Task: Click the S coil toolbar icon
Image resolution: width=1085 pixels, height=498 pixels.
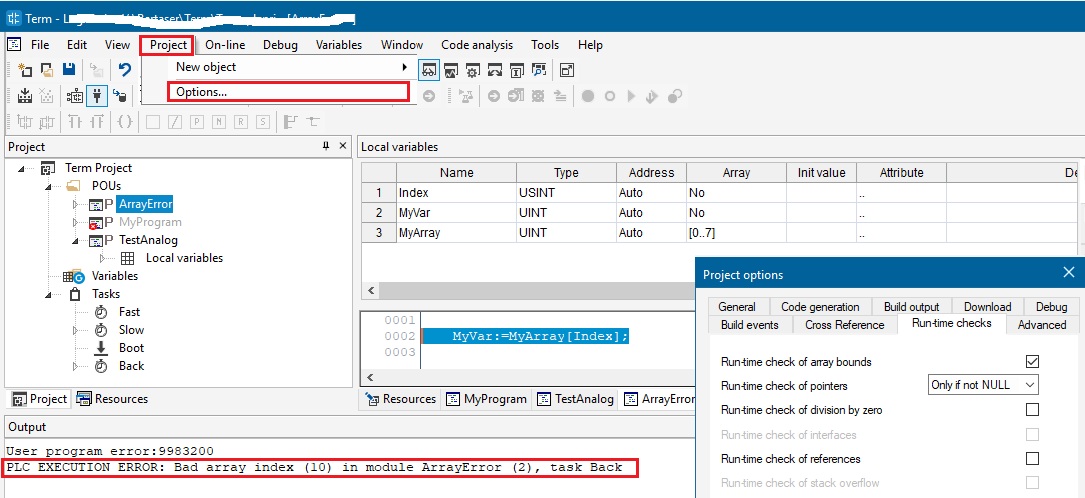Action: [x=262, y=122]
